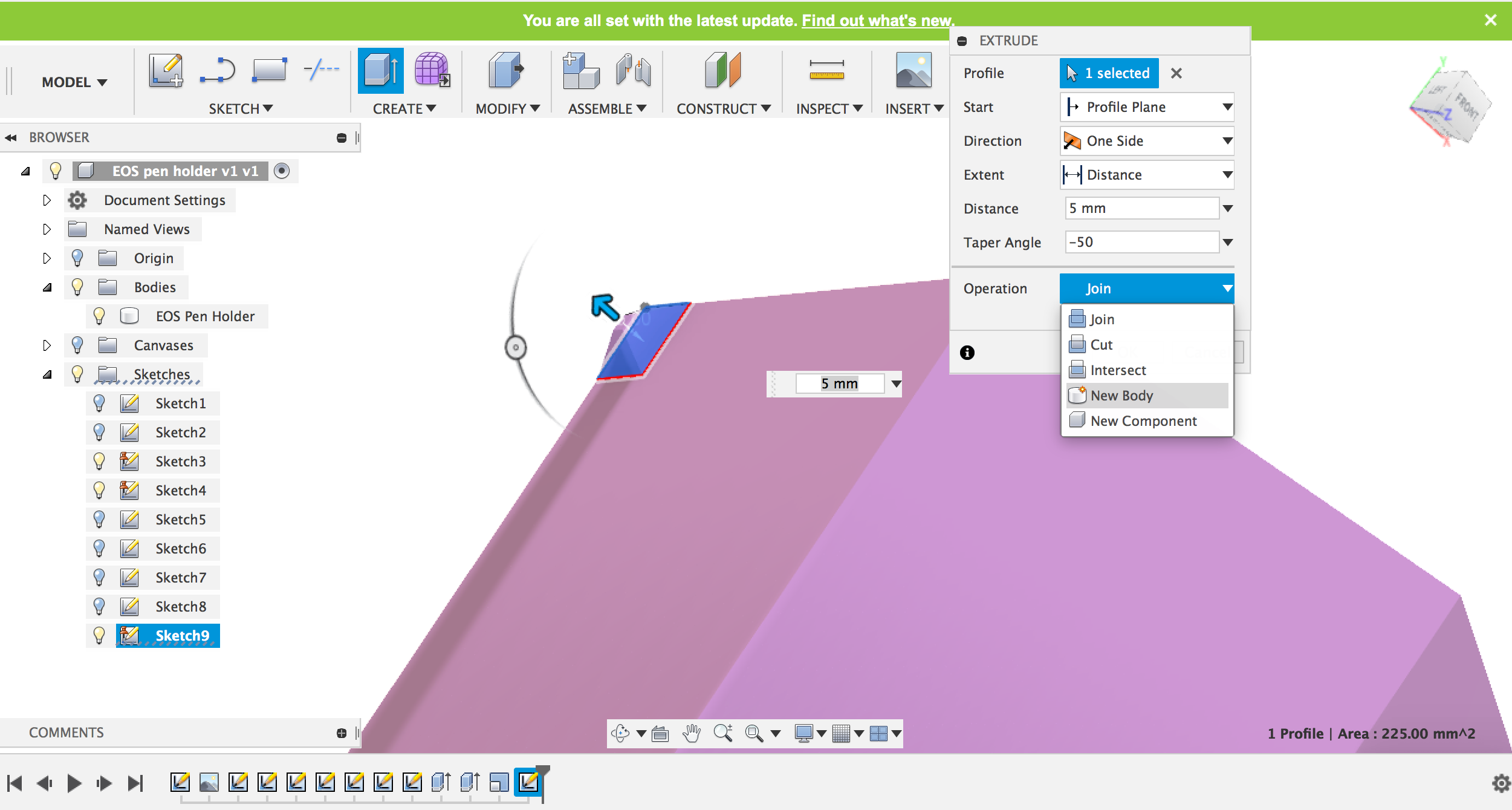
Task: Toggle visibility lightbulb for Sketch9
Action: [x=99, y=636]
